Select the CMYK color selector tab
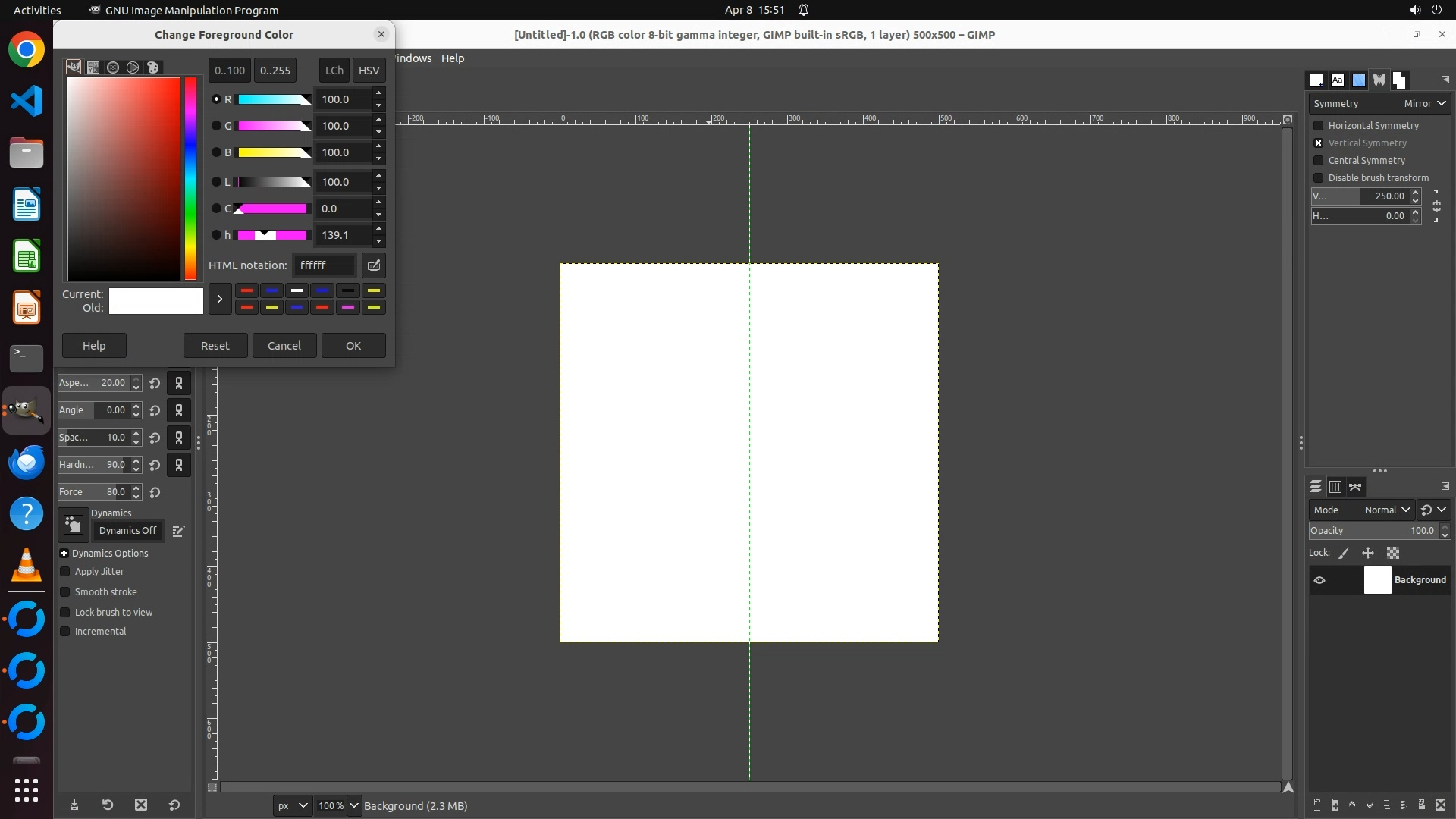Image resolution: width=1456 pixels, height=819 pixels. click(93, 67)
